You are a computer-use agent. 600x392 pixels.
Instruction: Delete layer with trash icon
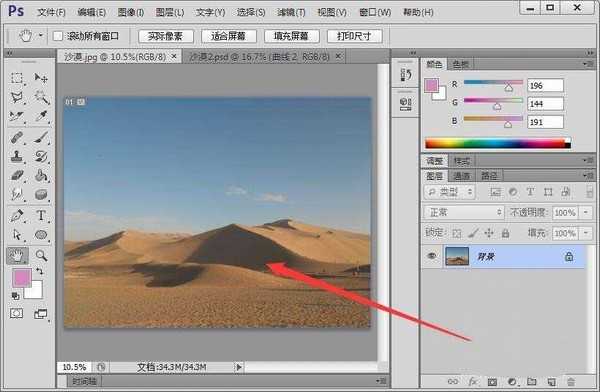(x=571, y=382)
